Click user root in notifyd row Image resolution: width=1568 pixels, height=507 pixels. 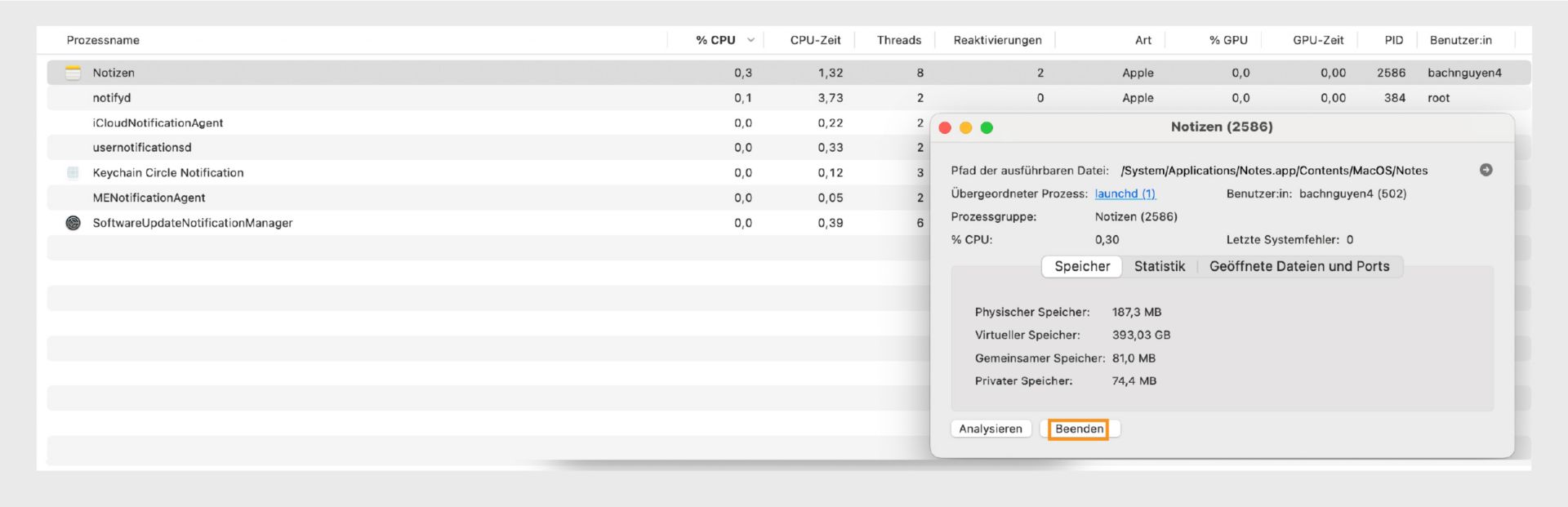point(1438,98)
